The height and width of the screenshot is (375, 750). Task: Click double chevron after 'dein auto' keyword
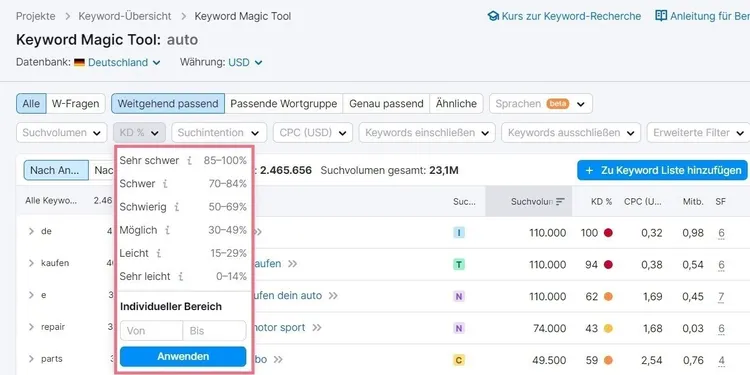tap(333, 296)
